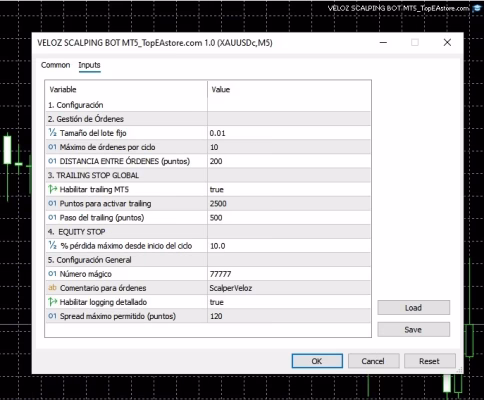Toggle Habilitar logging detallado value true
This screenshot has height=400, width=484.
pos(289,302)
